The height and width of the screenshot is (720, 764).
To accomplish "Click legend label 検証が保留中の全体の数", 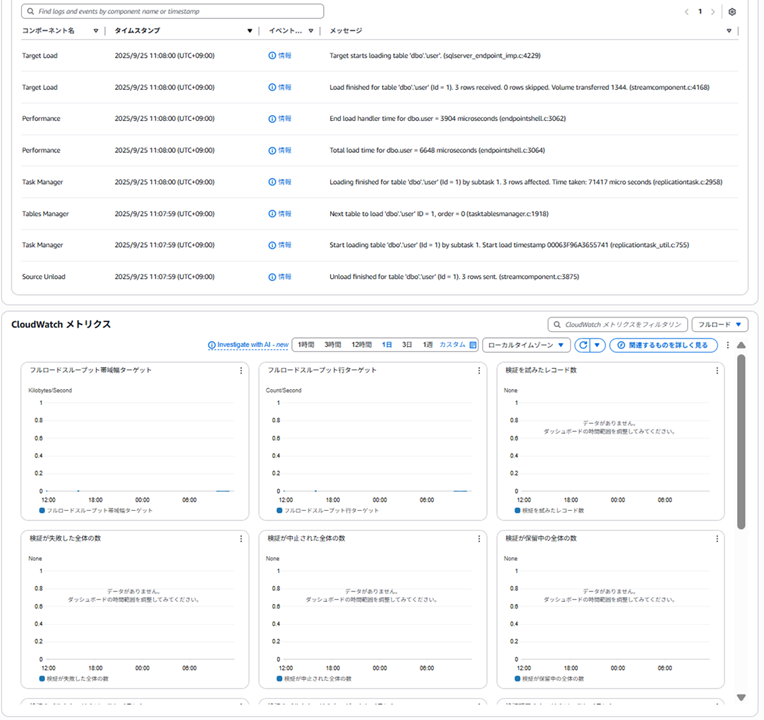I will tap(553, 679).
